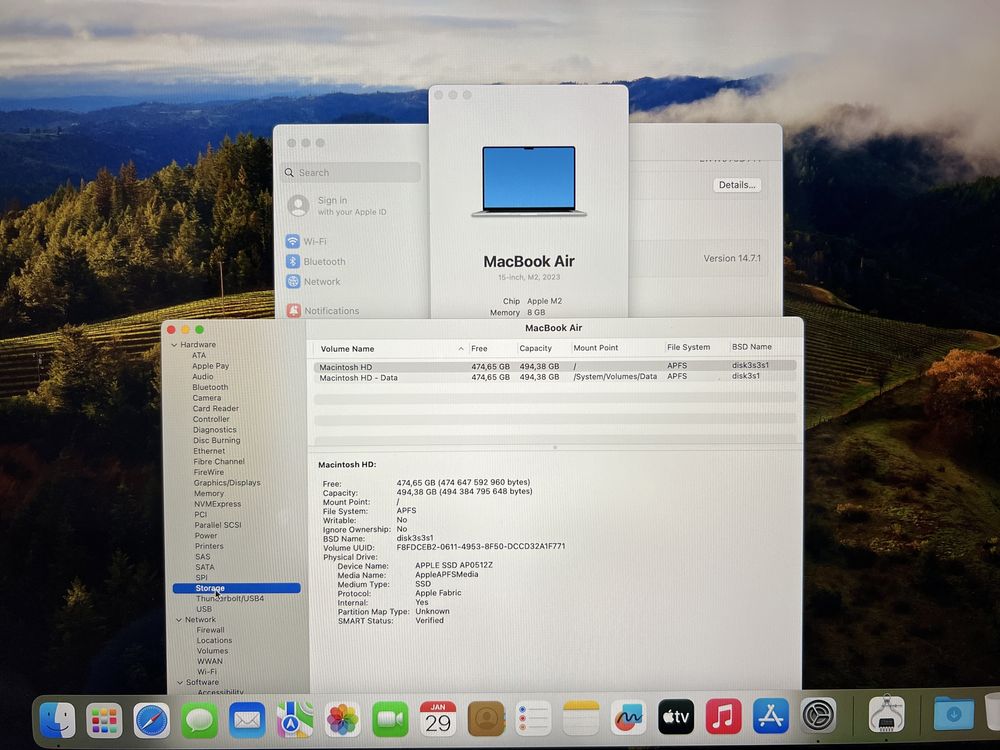Select Memory in Hardware list

tap(209, 493)
